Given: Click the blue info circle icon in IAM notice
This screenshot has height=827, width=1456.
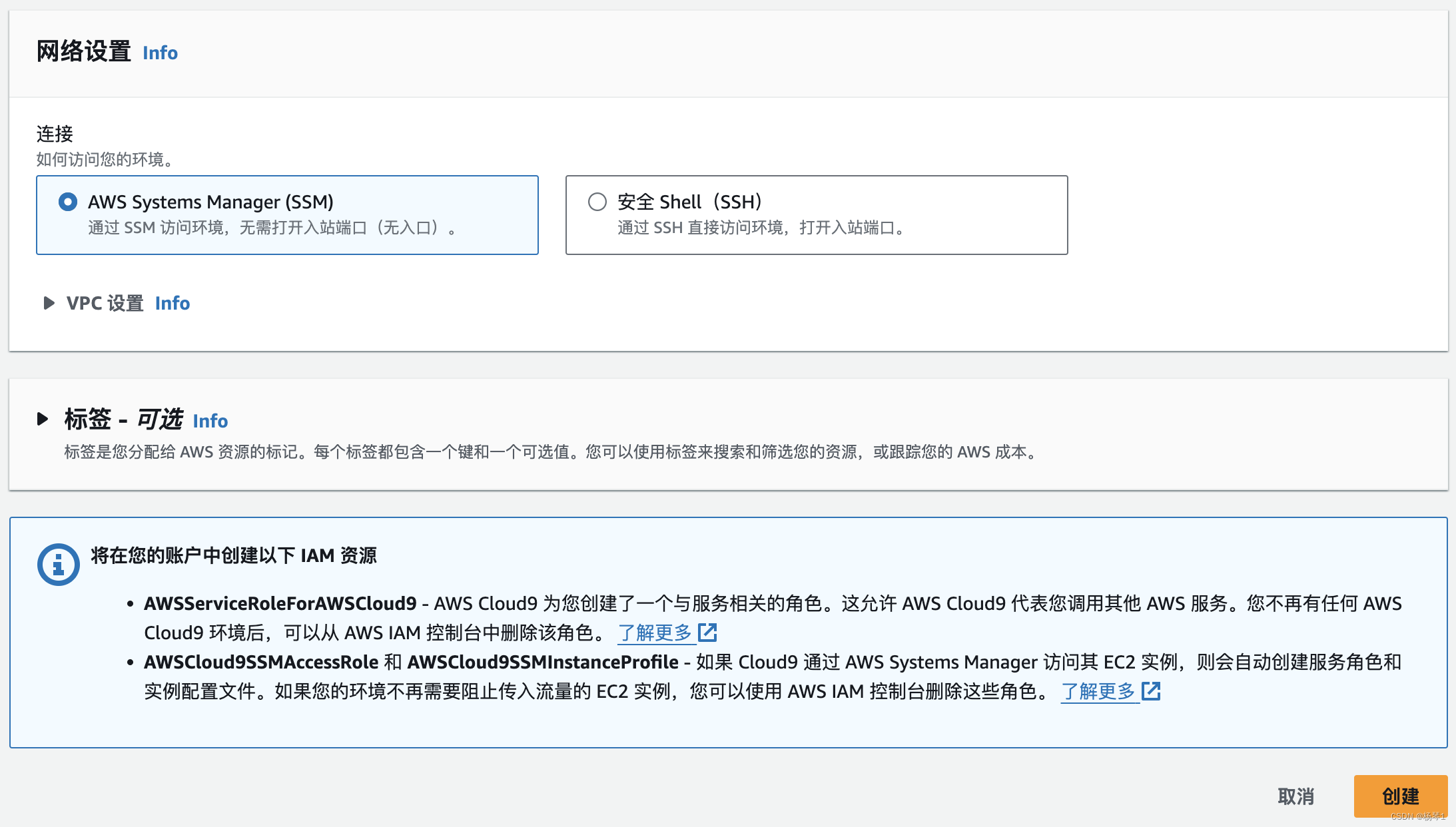Looking at the screenshot, I should 59,565.
